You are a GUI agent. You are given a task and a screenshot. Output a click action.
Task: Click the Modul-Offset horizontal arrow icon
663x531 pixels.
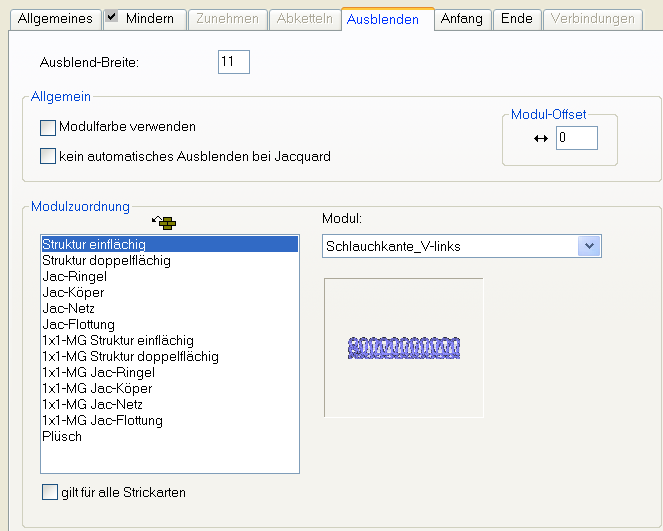pyautogui.click(x=541, y=138)
